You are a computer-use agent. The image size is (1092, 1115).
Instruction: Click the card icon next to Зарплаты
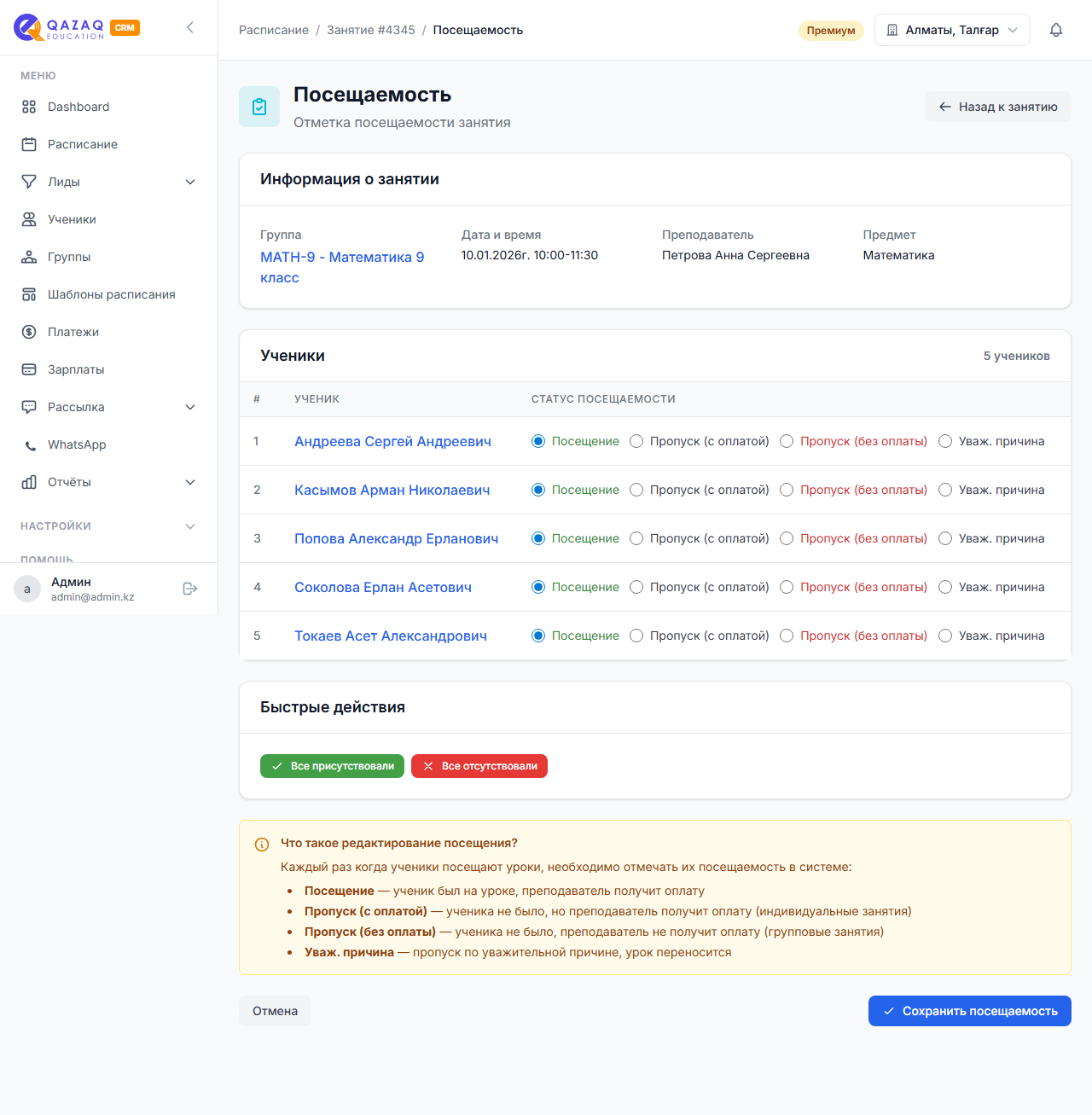tap(29, 369)
